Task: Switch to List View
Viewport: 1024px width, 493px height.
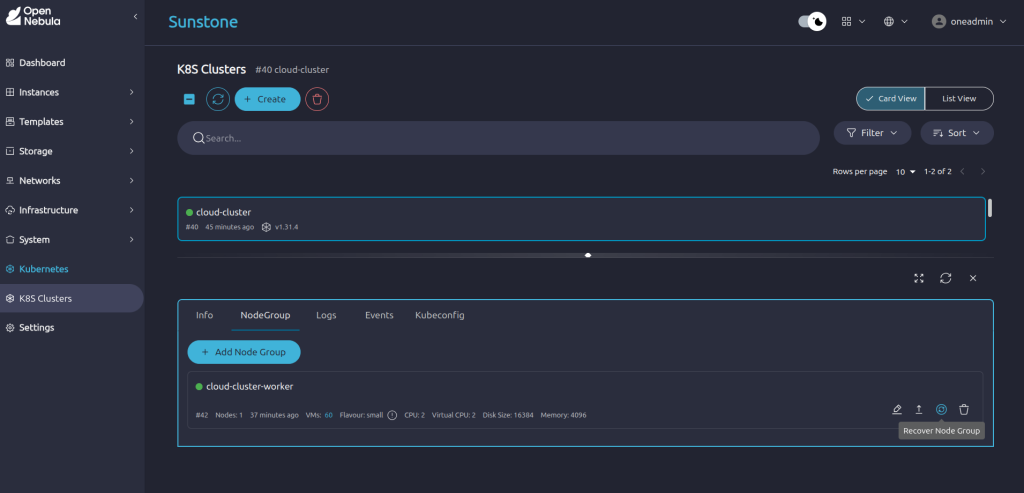Action: click(959, 99)
